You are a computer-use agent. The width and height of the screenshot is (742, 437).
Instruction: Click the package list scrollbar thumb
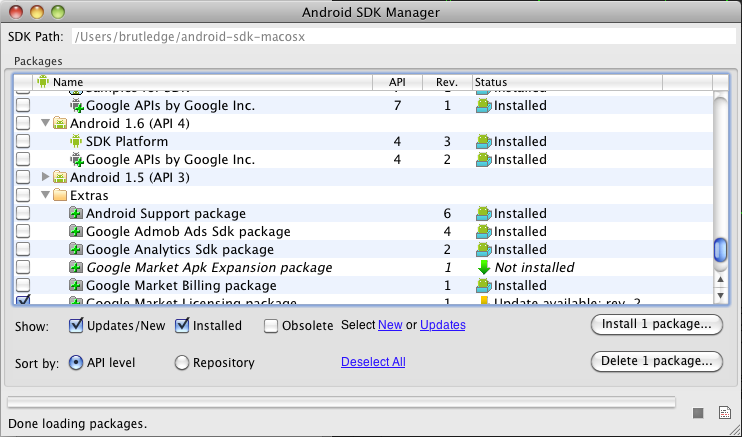(x=720, y=250)
